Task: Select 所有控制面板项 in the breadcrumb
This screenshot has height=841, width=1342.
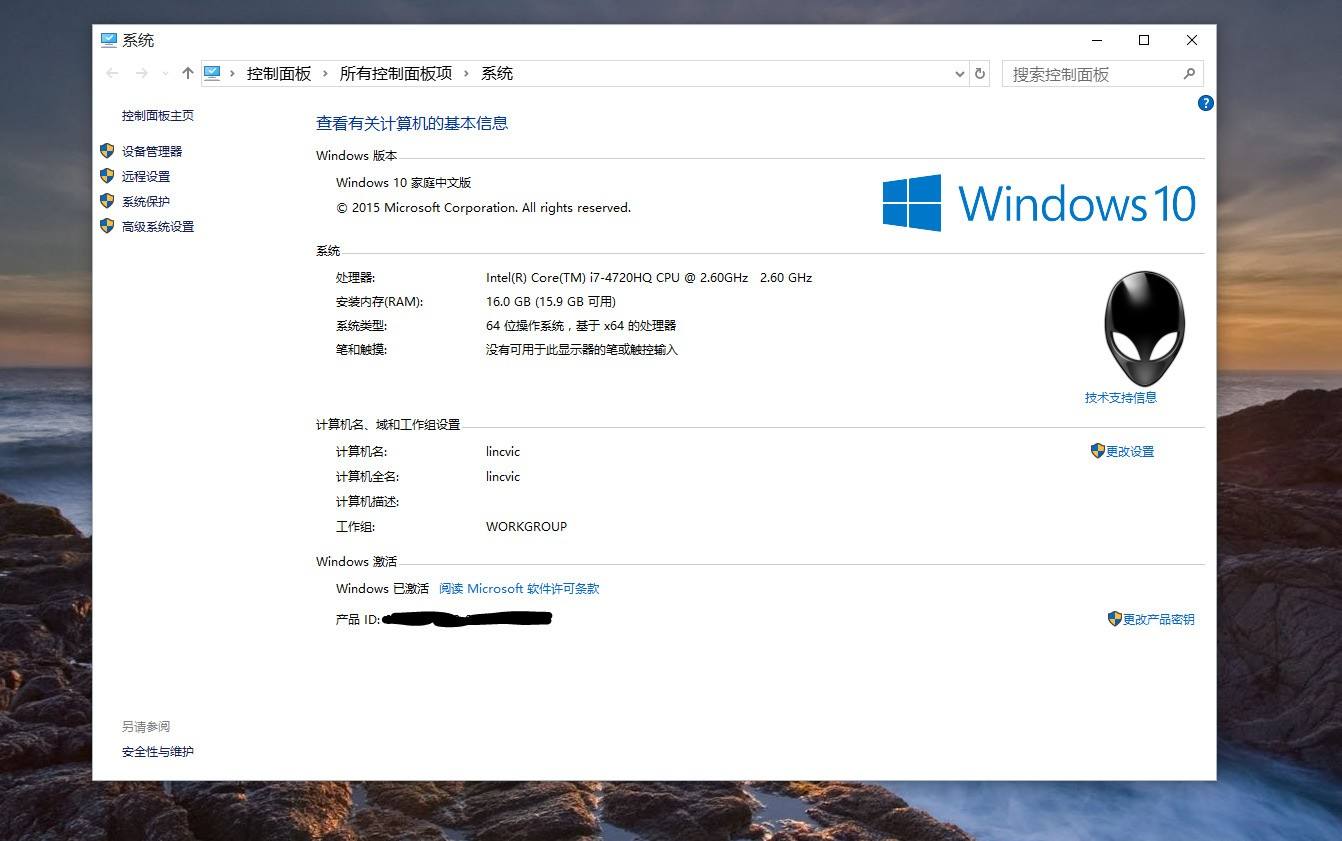Action: pyautogui.click(x=396, y=73)
